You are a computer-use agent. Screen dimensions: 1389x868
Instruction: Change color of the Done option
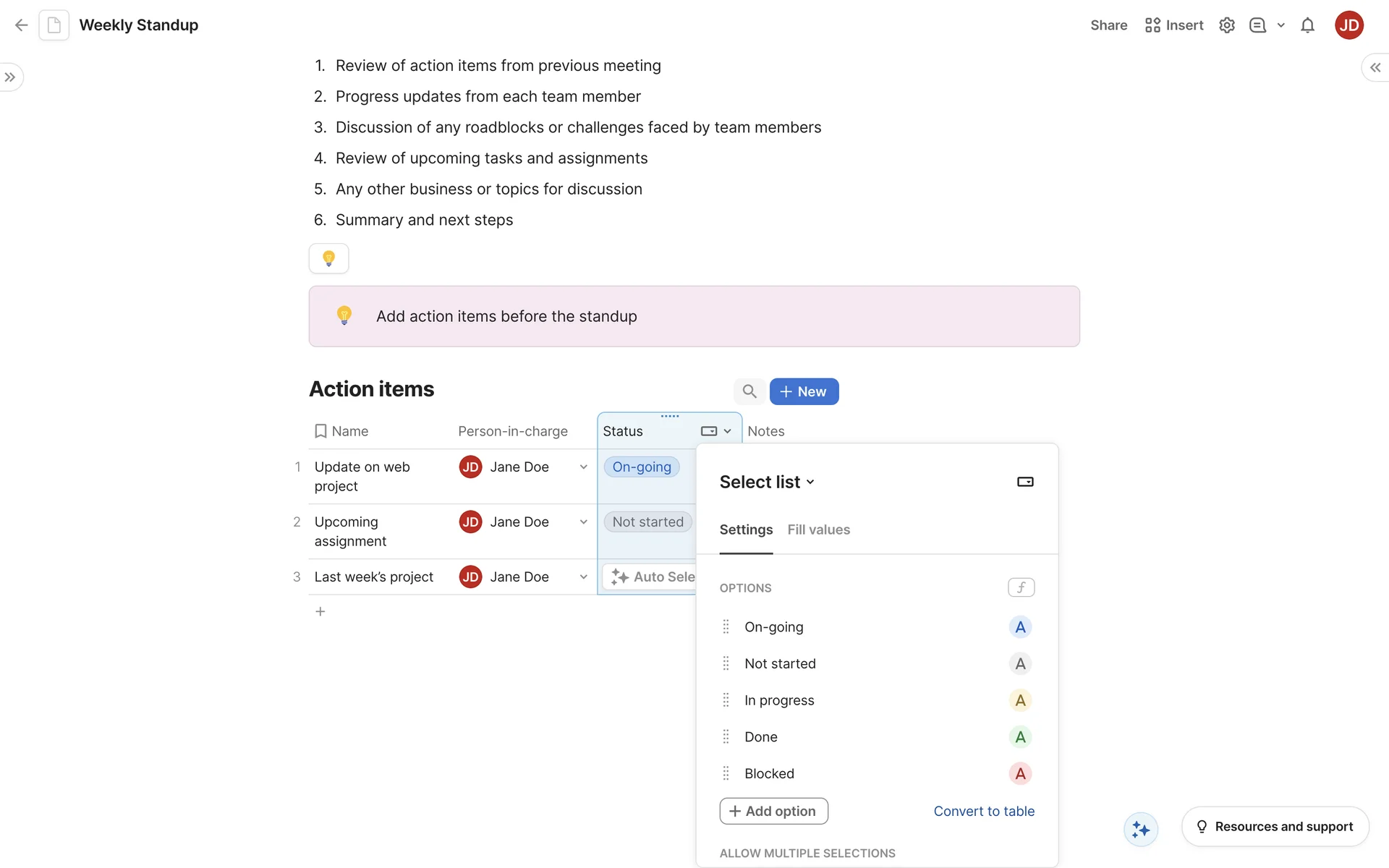coord(1019,737)
